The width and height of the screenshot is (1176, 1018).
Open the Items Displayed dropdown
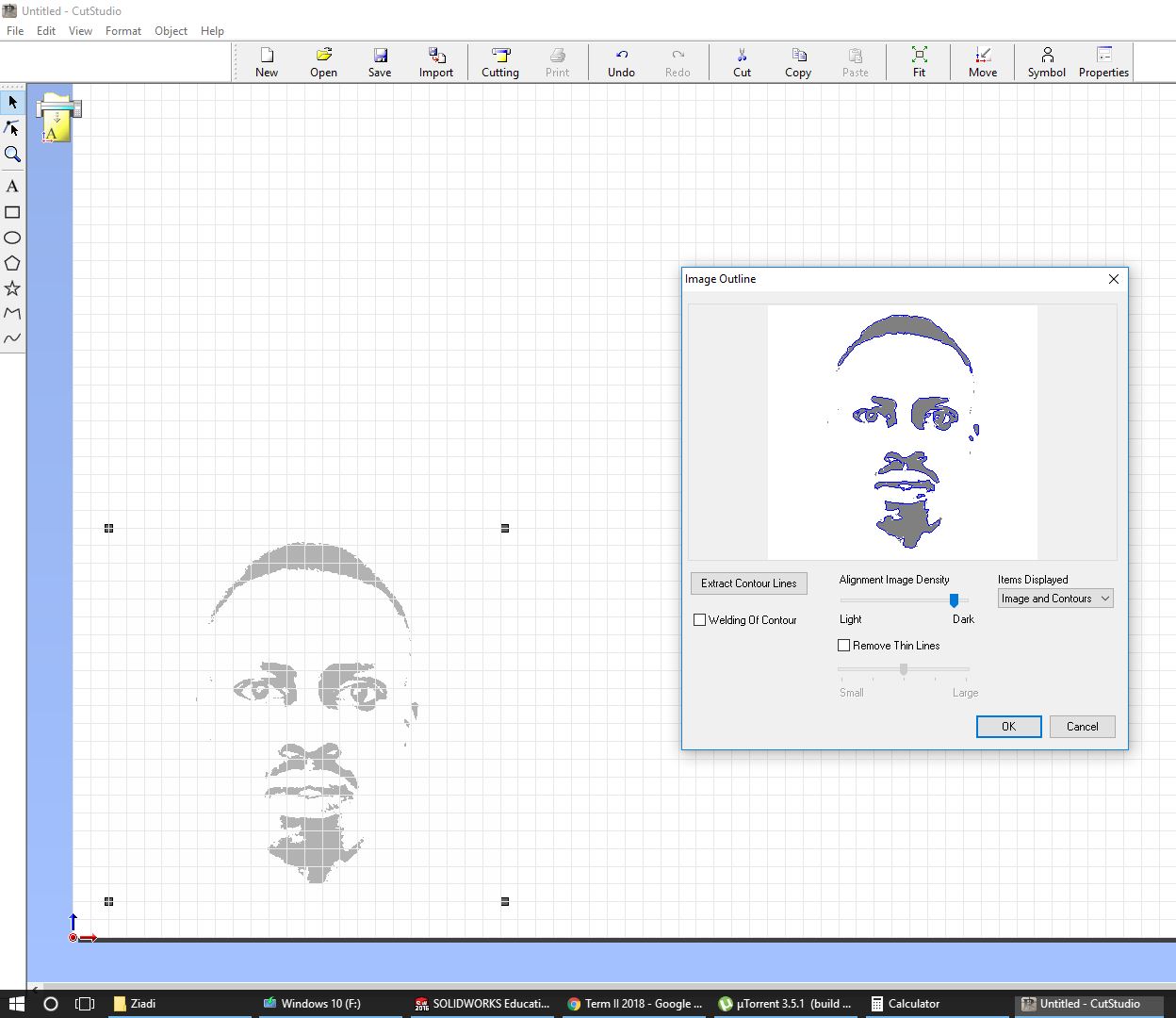click(x=1055, y=599)
